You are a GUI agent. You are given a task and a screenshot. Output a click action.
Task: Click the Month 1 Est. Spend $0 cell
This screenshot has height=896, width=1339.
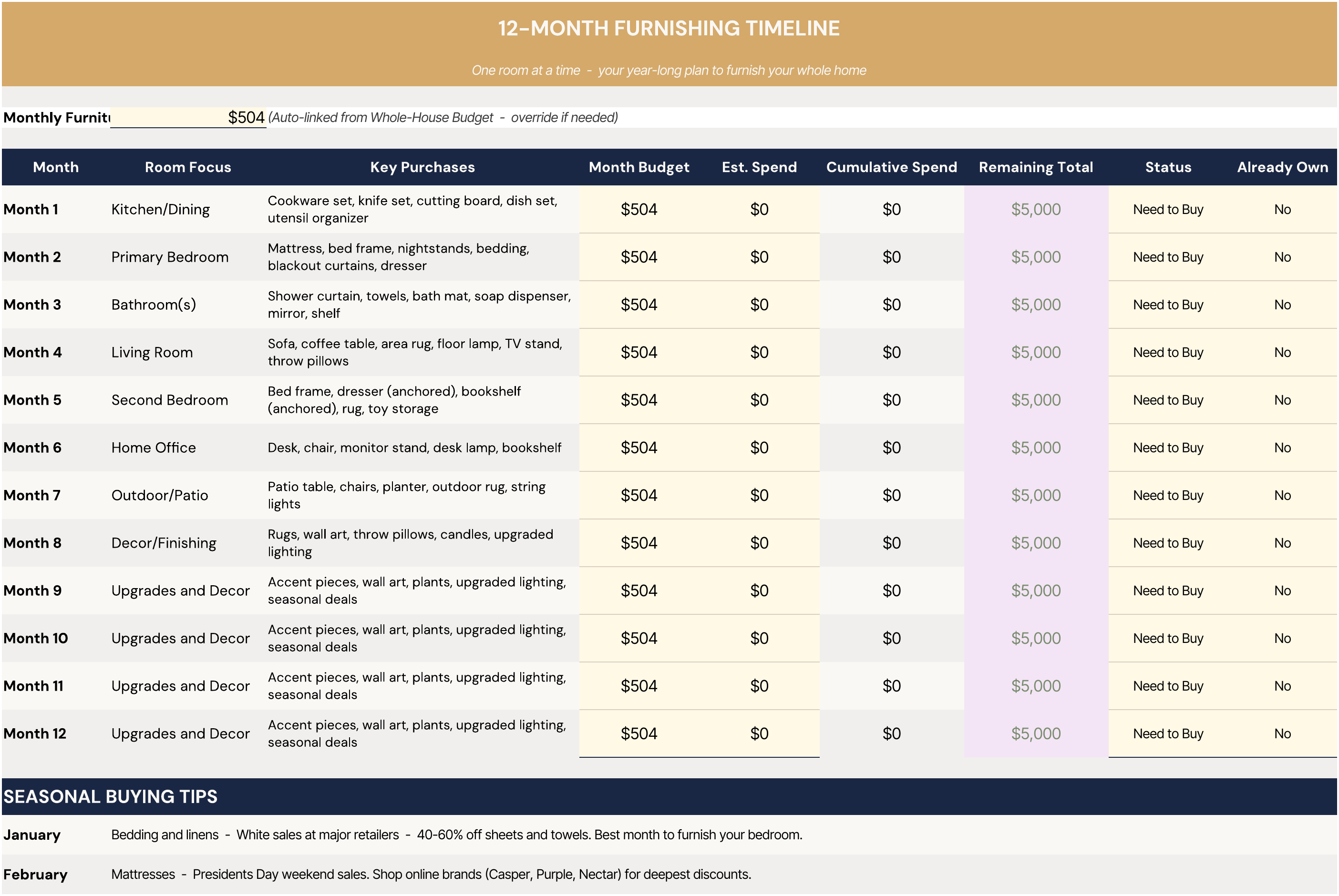759,209
